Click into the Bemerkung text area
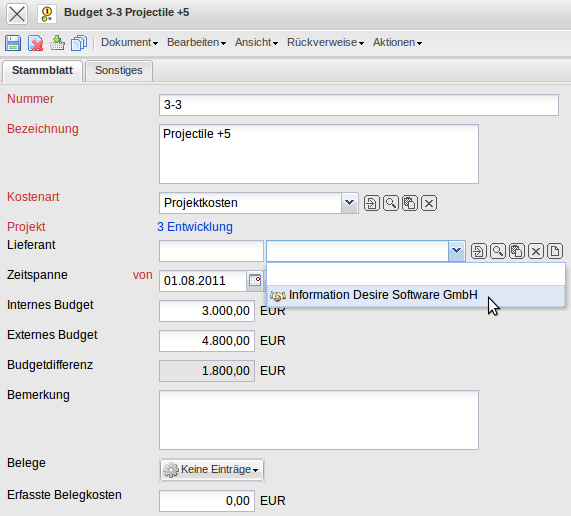Screen dimensions: 571x516 click(319, 420)
